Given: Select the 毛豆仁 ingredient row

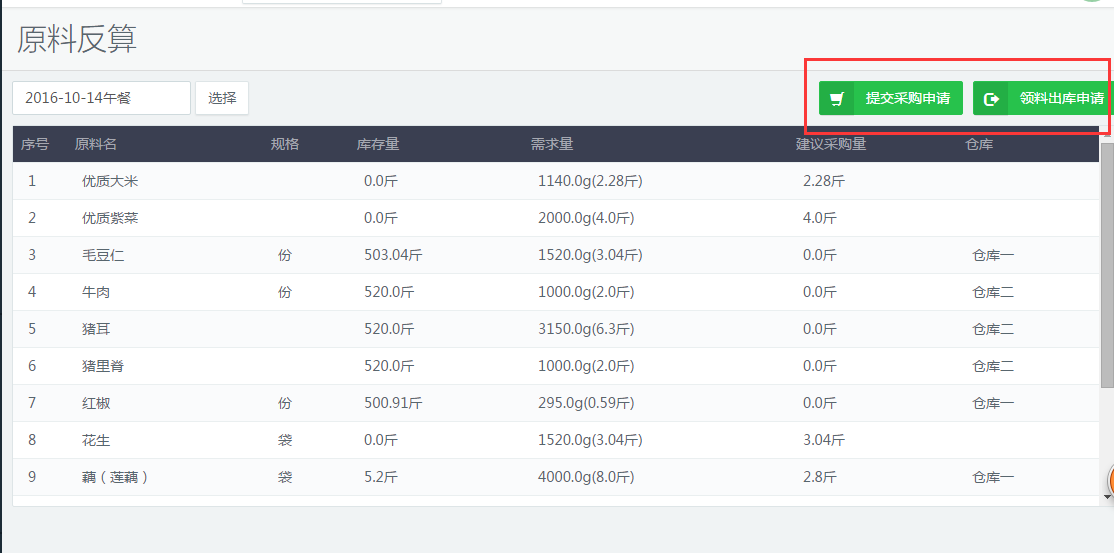Looking at the screenshot, I should pos(103,255).
